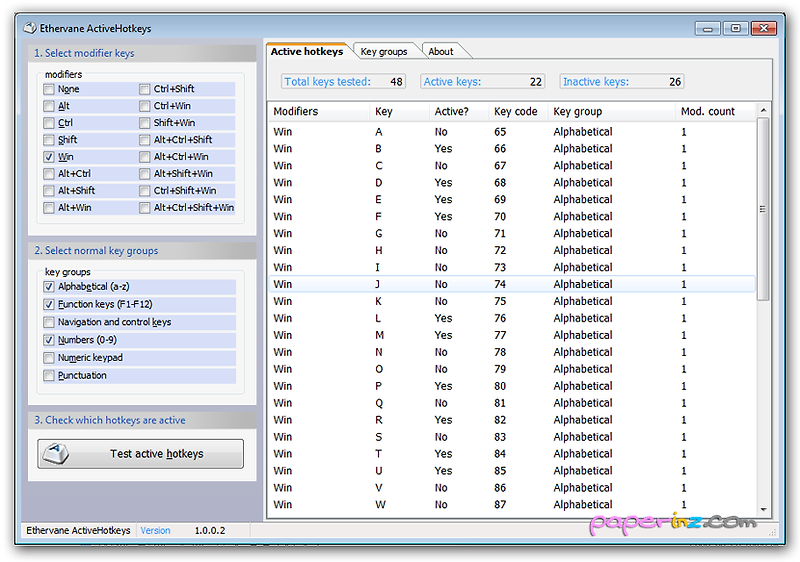This screenshot has height=562, width=800.
Task: Click the Key code column header
Action: [518, 111]
